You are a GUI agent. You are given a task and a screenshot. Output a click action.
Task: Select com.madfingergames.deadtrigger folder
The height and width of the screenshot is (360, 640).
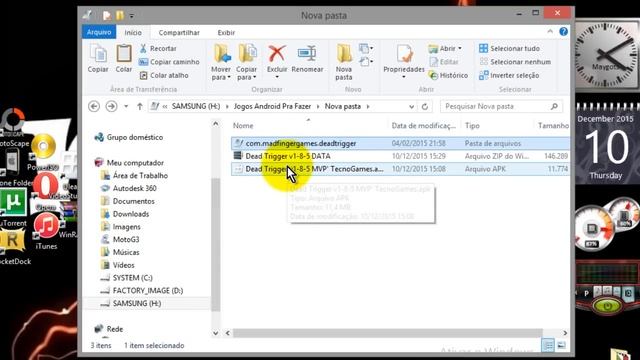coord(400,143)
